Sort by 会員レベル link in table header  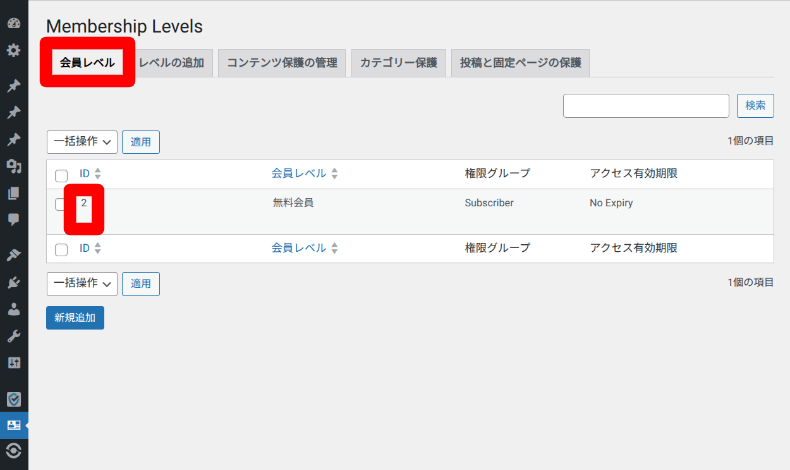pyautogui.click(x=299, y=173)
